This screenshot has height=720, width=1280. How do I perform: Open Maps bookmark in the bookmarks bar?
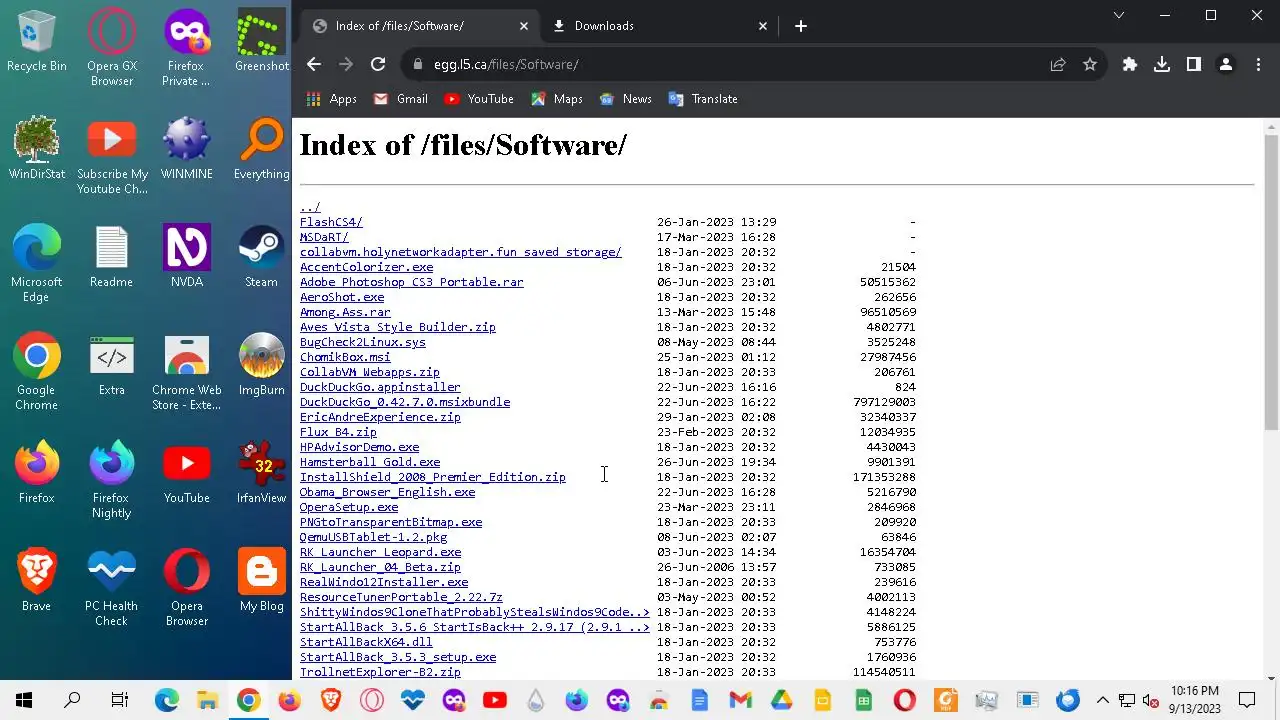[557, 99]
